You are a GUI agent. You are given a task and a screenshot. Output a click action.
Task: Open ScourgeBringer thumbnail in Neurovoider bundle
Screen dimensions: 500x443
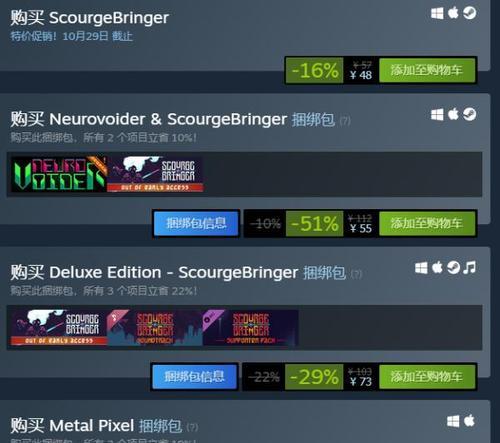point(155,174)
